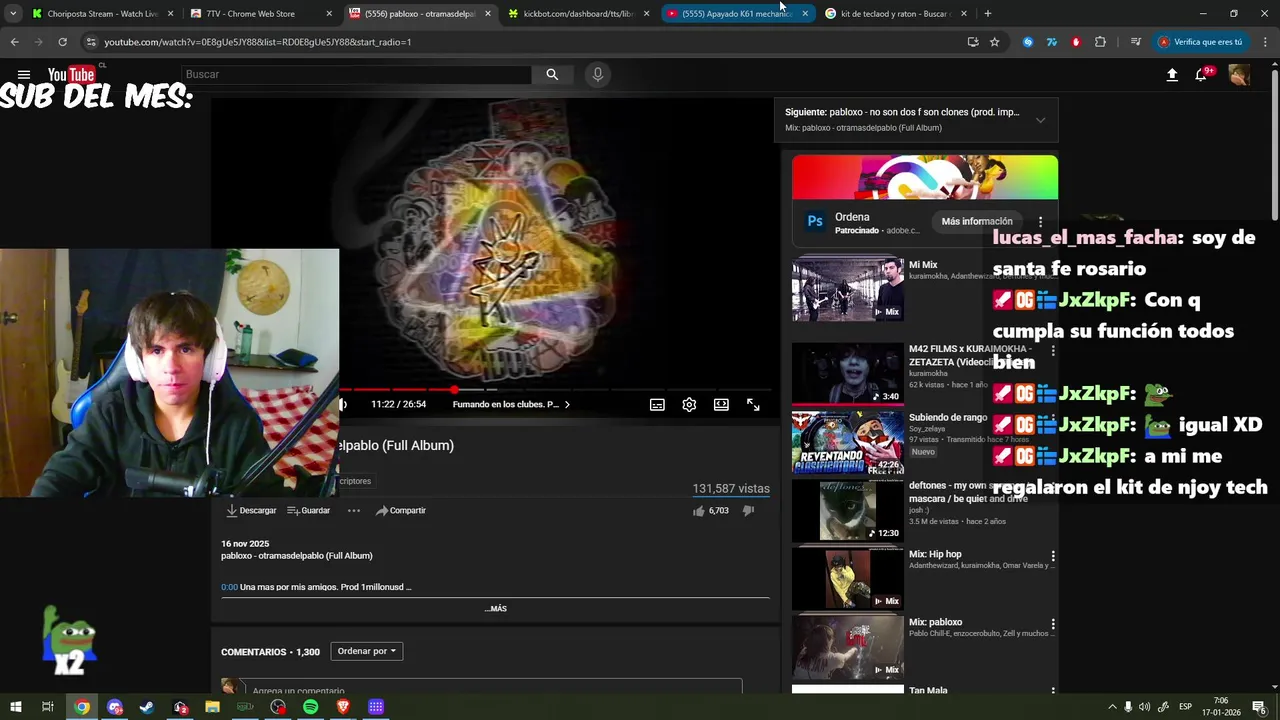Open File Explorer from the taskbar

point(212,707)
